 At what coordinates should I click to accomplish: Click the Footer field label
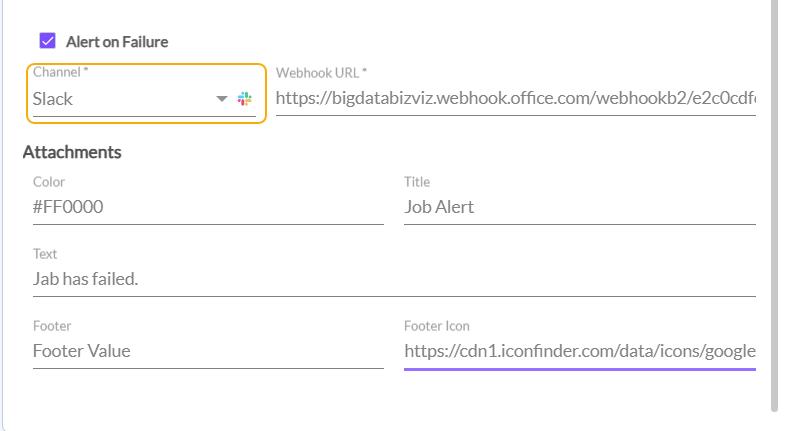tap(52, 326)
